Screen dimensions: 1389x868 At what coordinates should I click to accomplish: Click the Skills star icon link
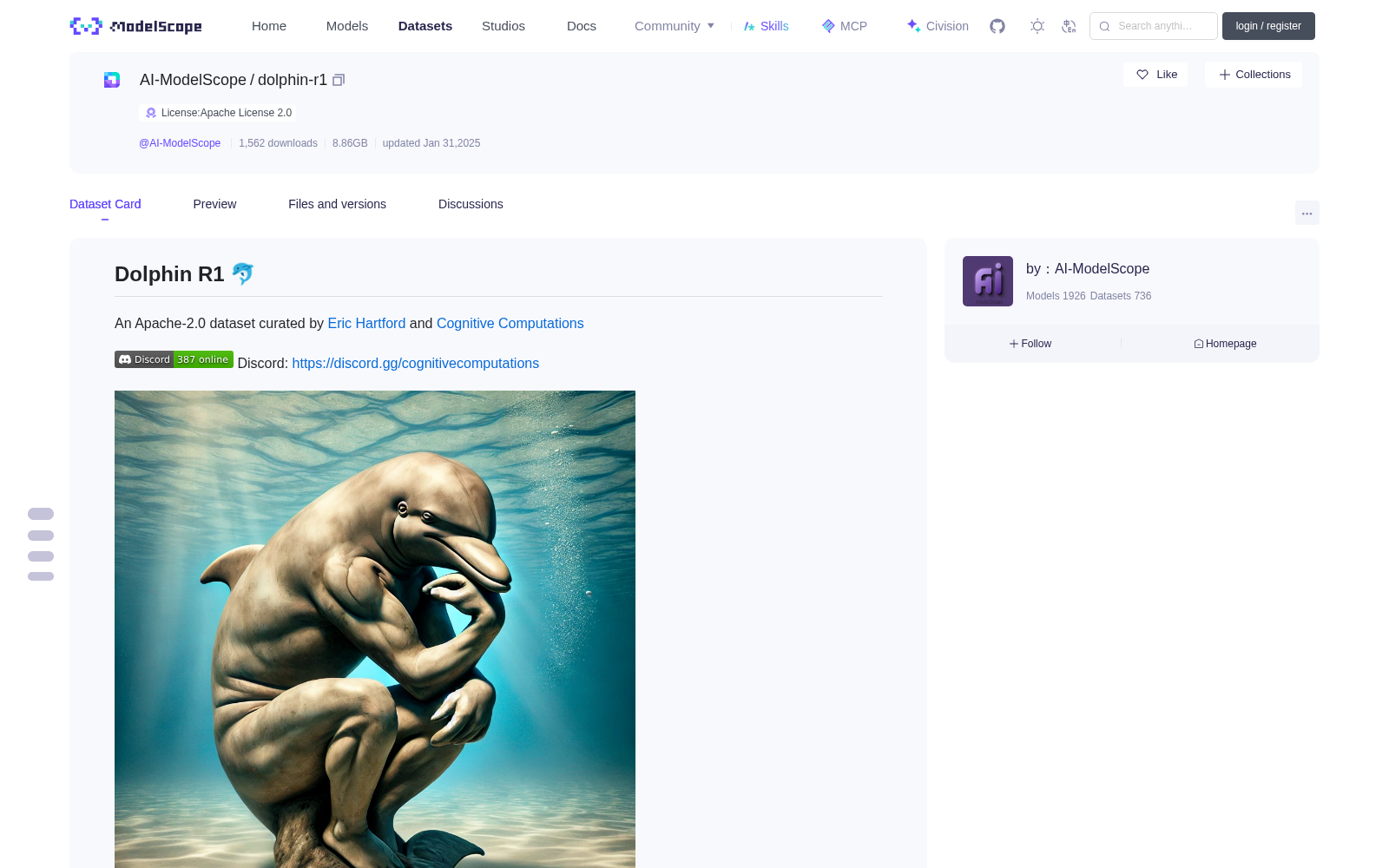pos(767,26)
